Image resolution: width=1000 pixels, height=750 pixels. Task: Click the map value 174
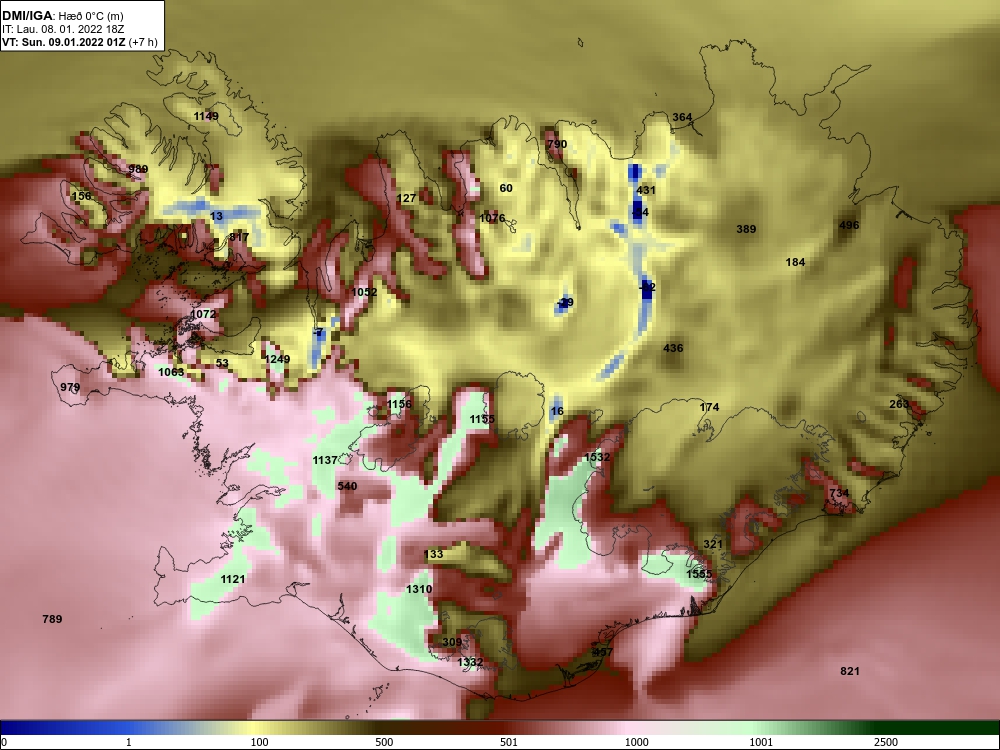pos(709,407)
